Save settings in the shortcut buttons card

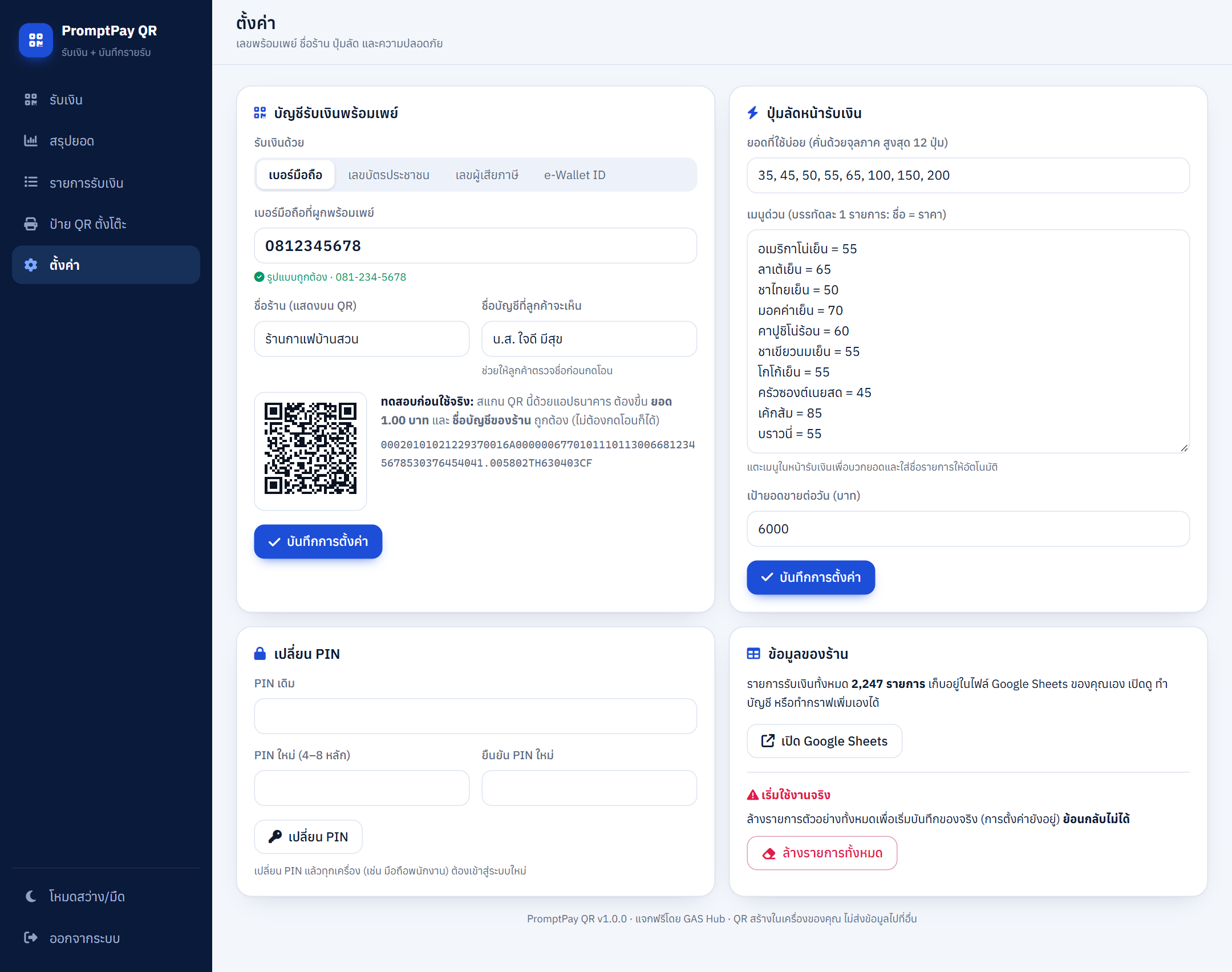(x=810, y=577)
